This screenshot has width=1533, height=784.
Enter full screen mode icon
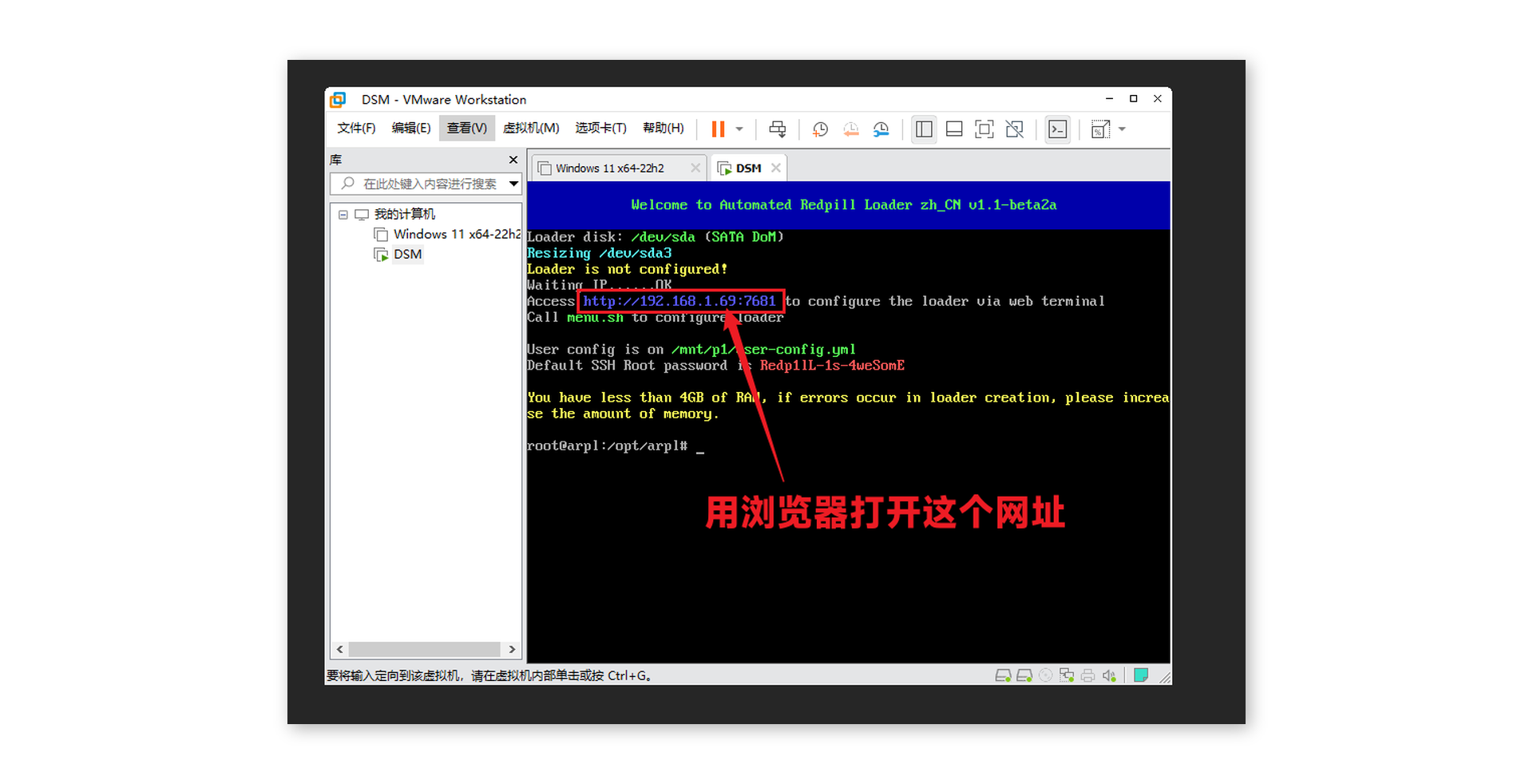click(x=984, y=129)
